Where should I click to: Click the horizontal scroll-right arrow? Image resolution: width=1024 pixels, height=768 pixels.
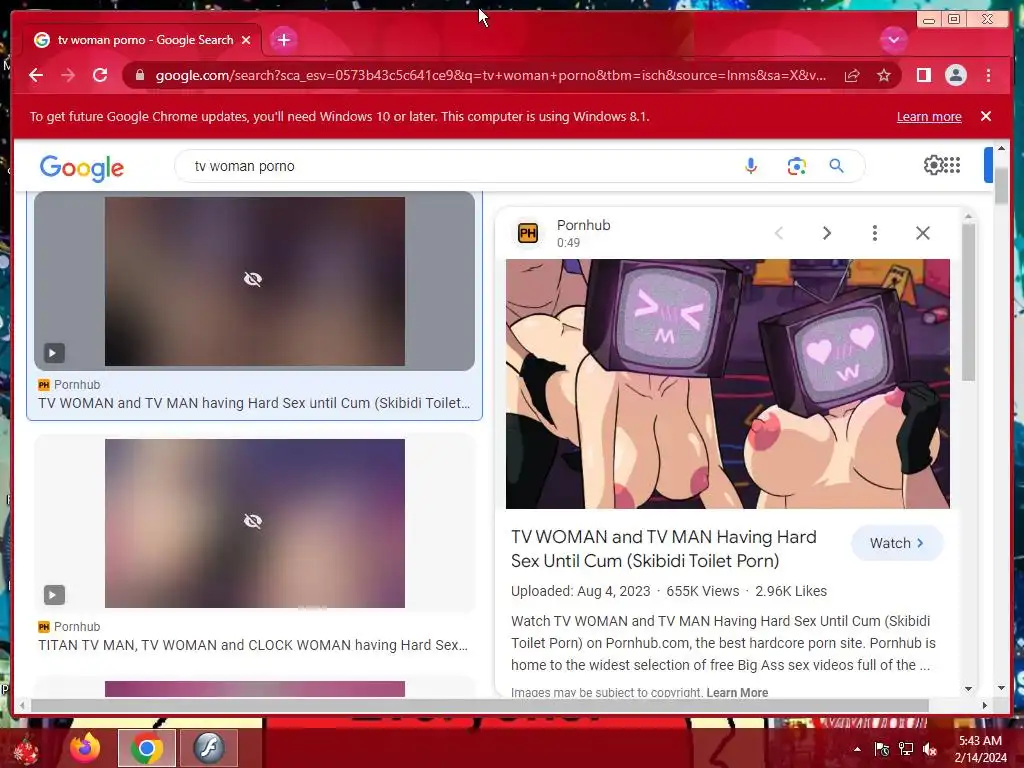(x=985, y=705)
